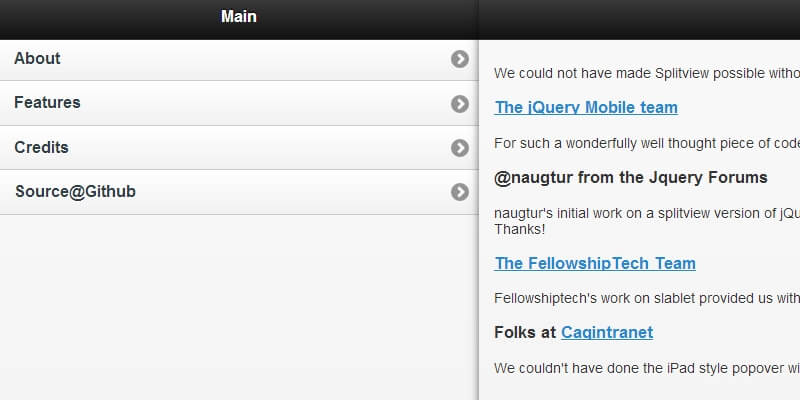Open the About menu item
Viewport: 800px width, 400px height.
tap(38, 59)
